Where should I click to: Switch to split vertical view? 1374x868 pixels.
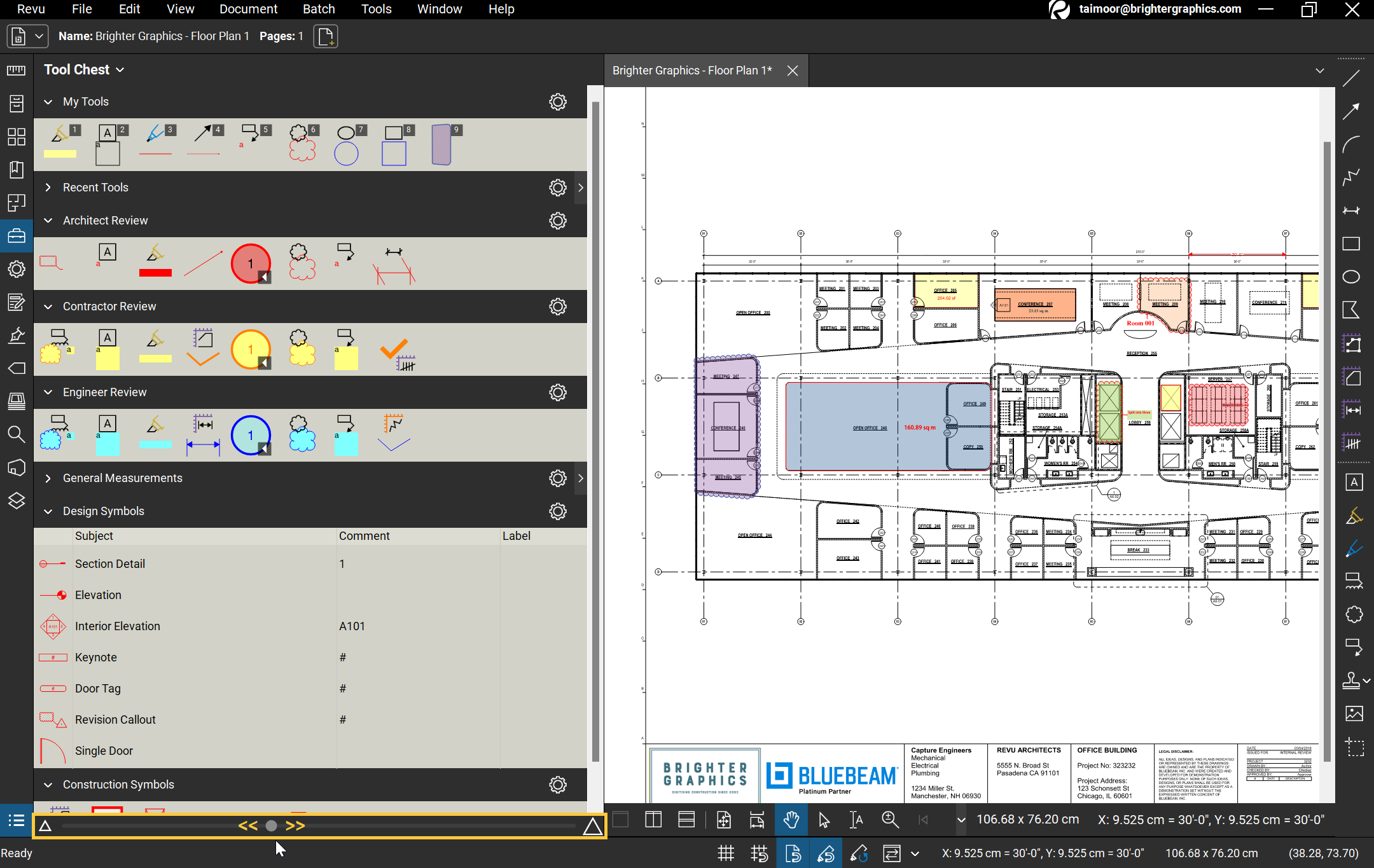click(x=653, y=820)
